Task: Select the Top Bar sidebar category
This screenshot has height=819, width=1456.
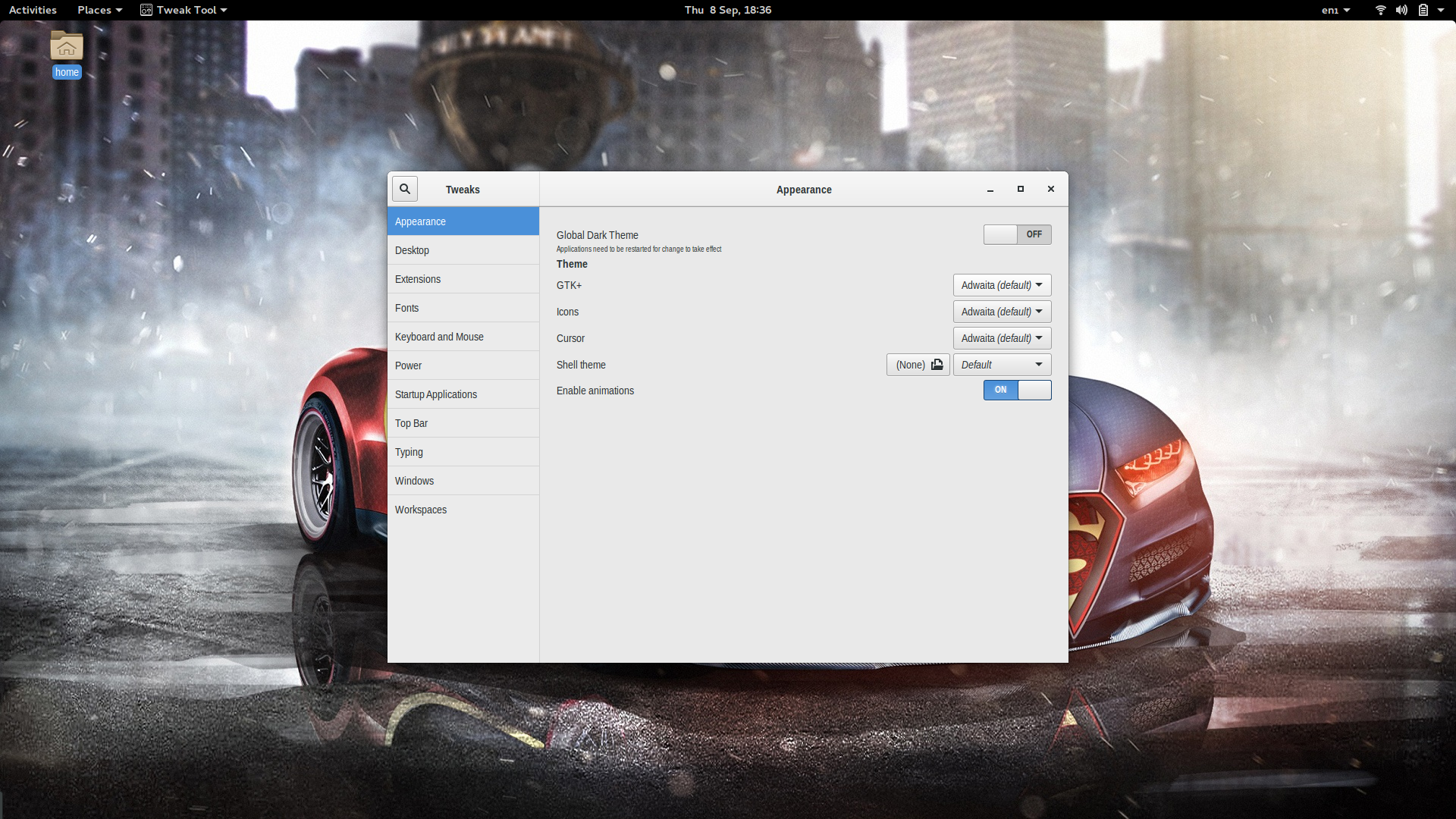Action: click(x=463, y=423)
